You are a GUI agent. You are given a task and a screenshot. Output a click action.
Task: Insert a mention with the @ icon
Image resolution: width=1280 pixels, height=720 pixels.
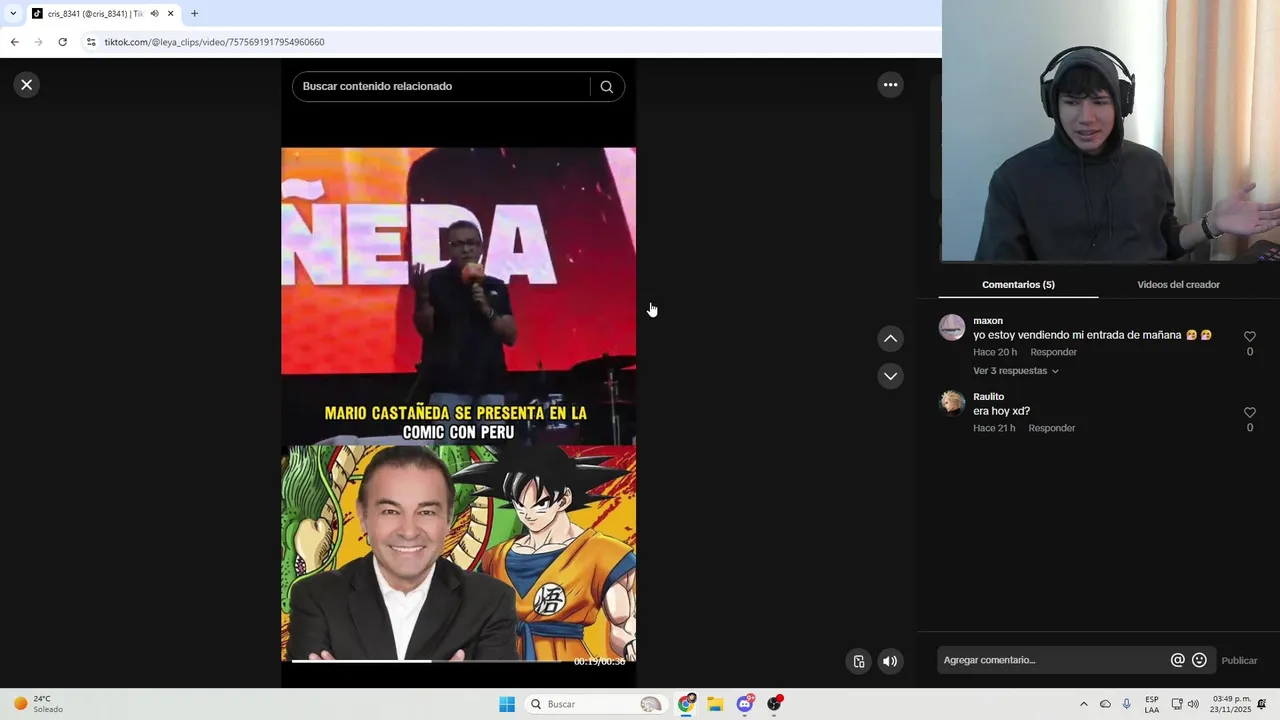point(1178,660)
